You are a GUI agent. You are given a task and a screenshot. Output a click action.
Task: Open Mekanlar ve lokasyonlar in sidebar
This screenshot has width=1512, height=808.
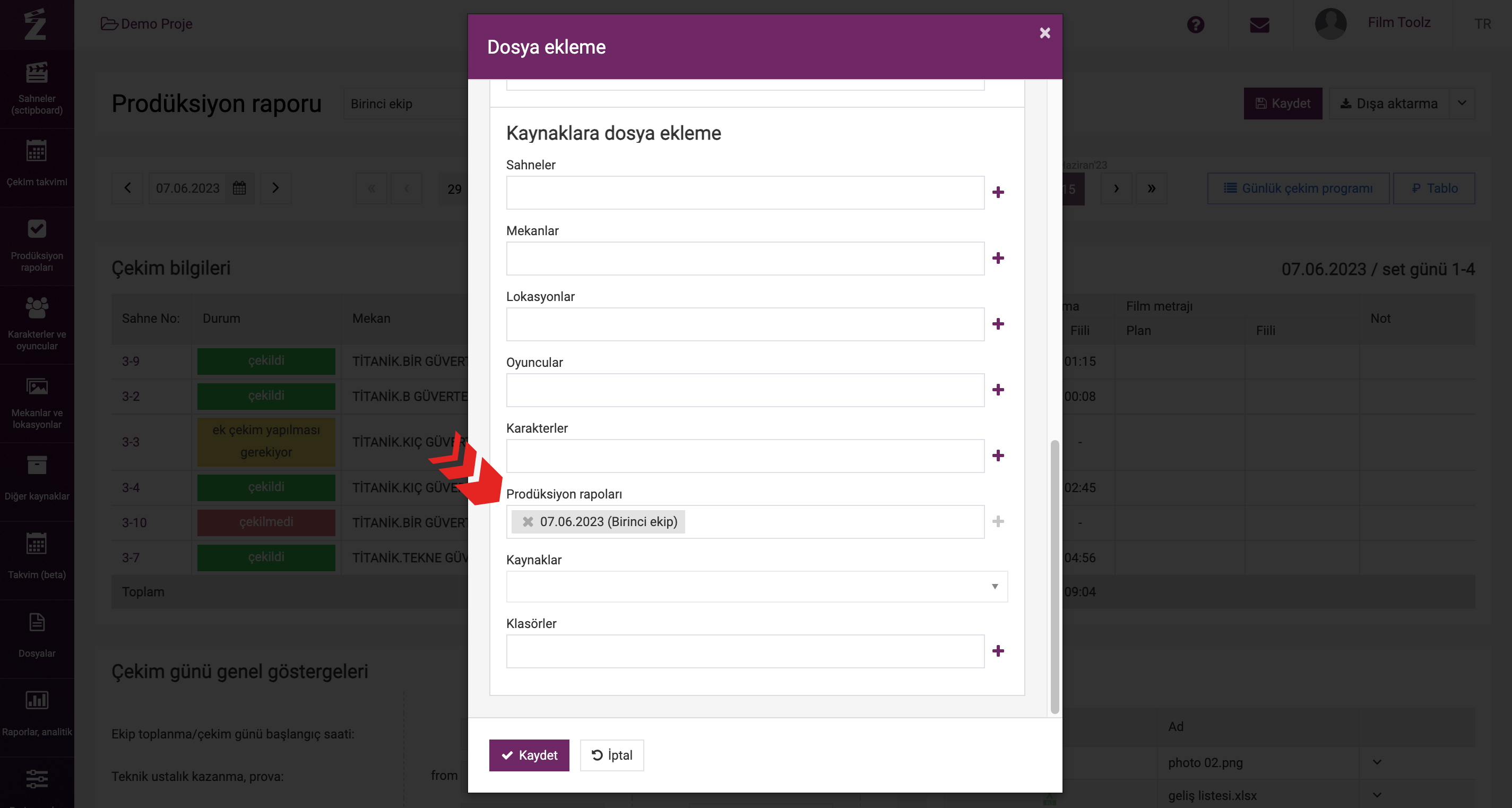pyautogui.click(x=37, y=403)
